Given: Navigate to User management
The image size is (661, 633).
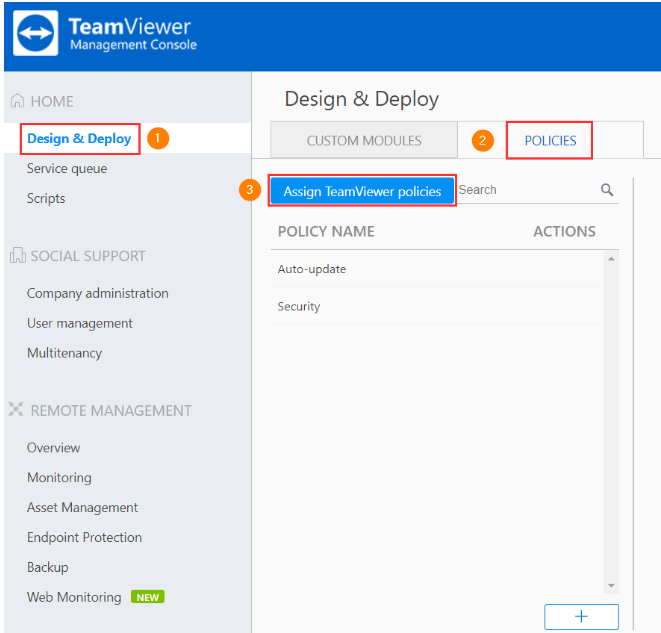Looking at the screenshot, I should pyautogui.click(x=80, y=323).
